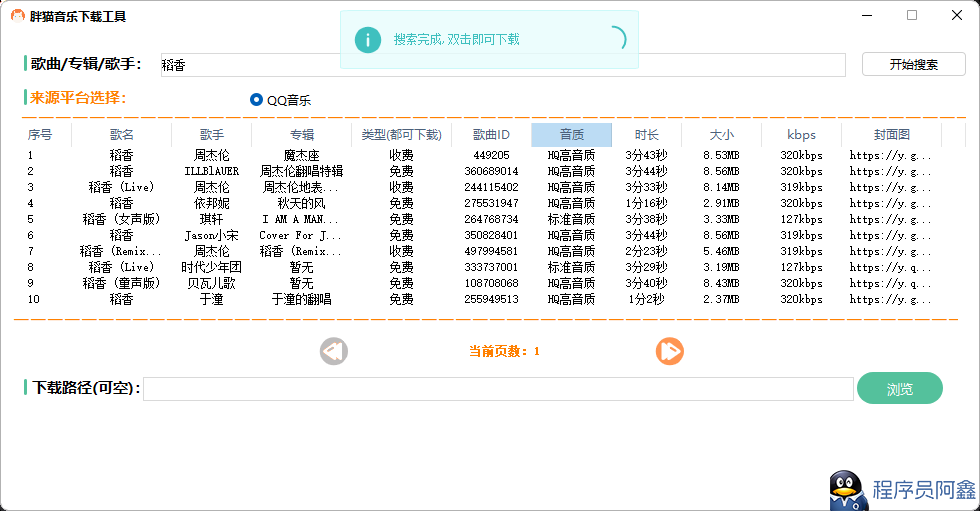This screenshot has width=980, height=511.
Task: Sort by the 序号 column header
Action: (40, 135)
